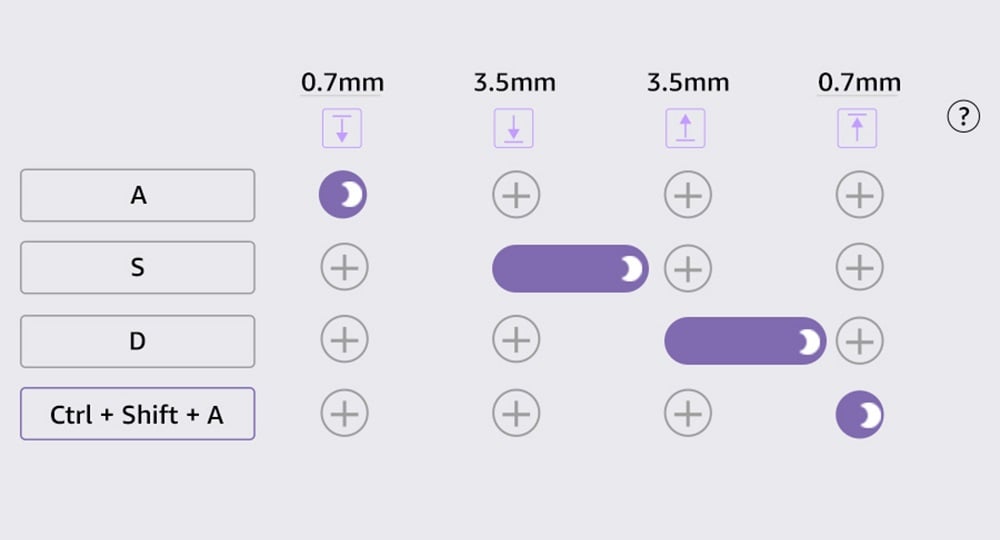Select the S key binding field

(138, 267)
